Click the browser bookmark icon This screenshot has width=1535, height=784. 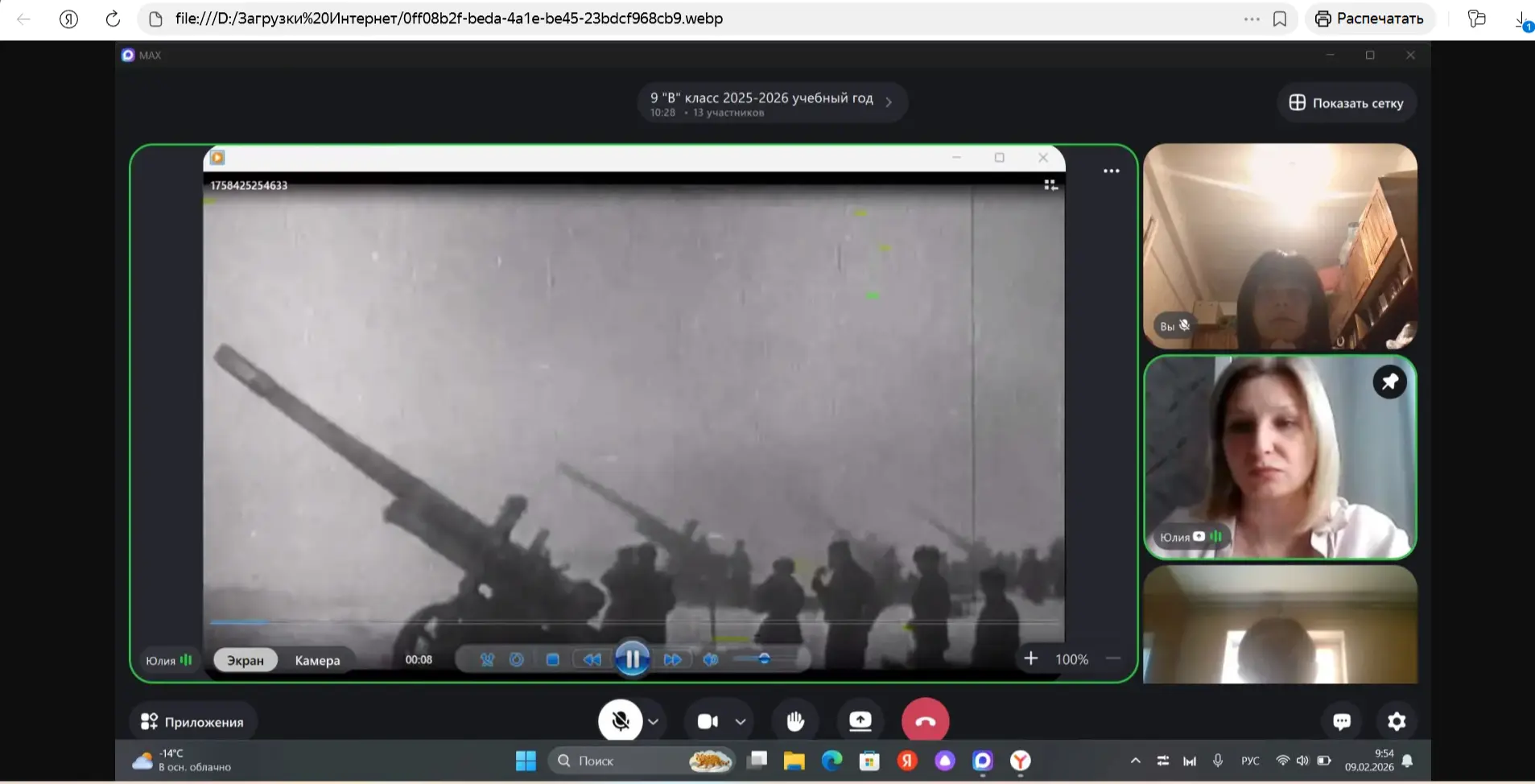[1280, 19]
